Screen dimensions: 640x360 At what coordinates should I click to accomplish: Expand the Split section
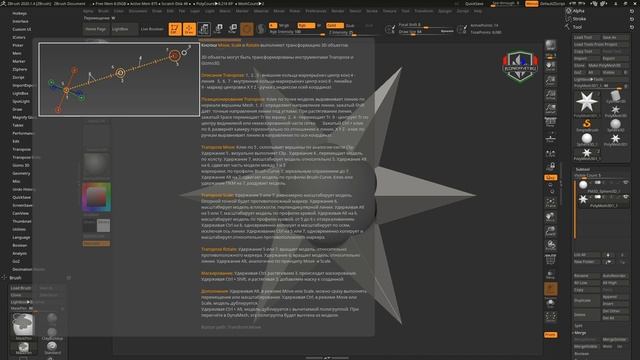[x=578, y=326]
